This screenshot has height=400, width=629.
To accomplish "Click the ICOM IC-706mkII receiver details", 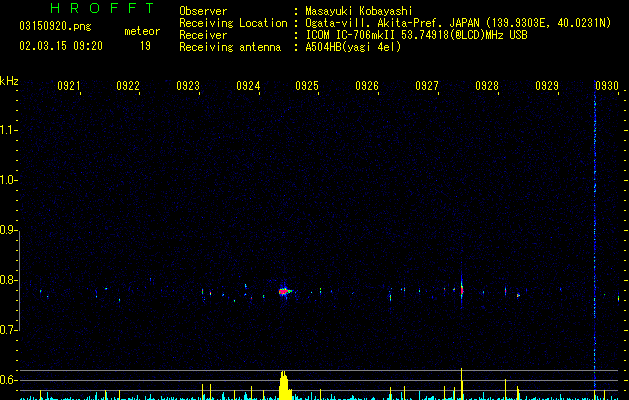I will 416,35.
